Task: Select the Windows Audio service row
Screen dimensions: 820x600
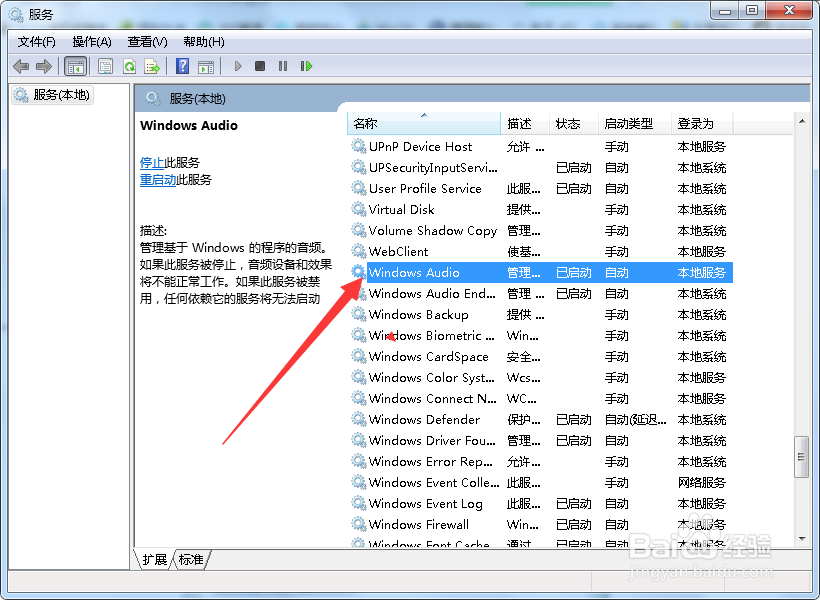Action: 540,272
